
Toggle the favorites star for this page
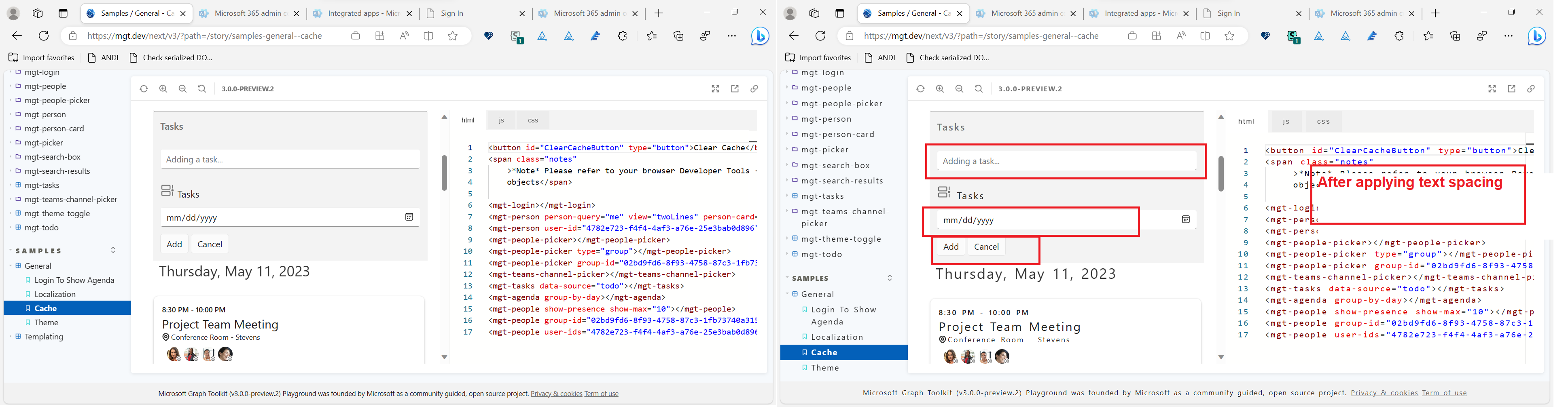tap(452, 35)
